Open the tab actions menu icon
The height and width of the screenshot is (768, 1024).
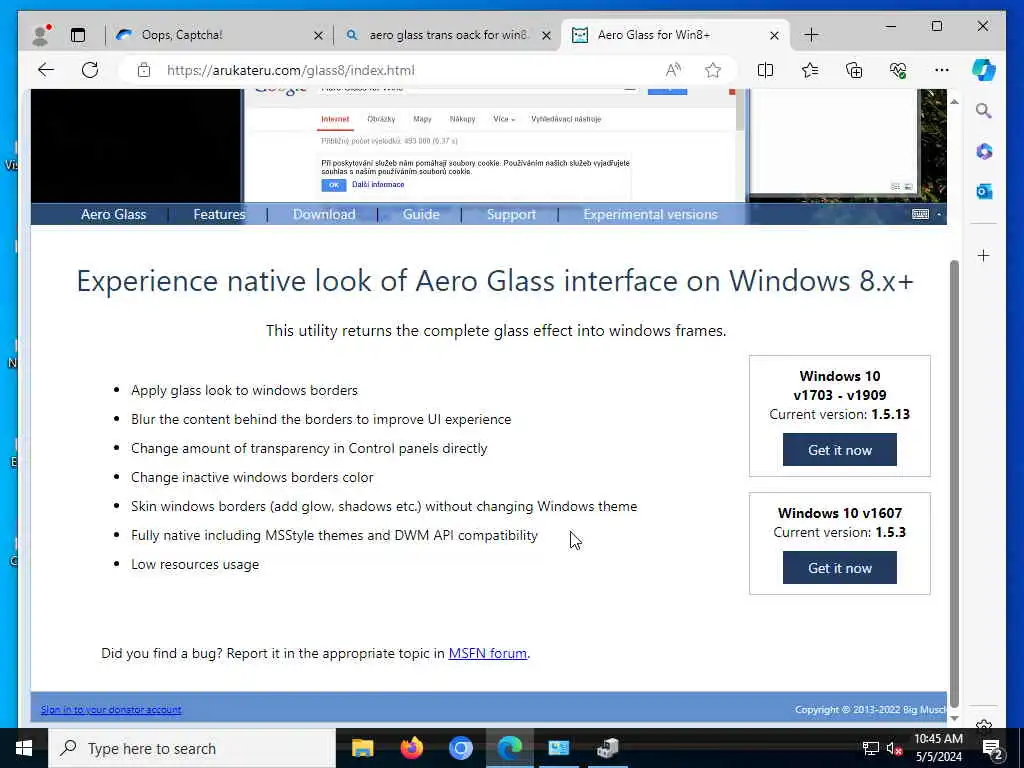78,35
